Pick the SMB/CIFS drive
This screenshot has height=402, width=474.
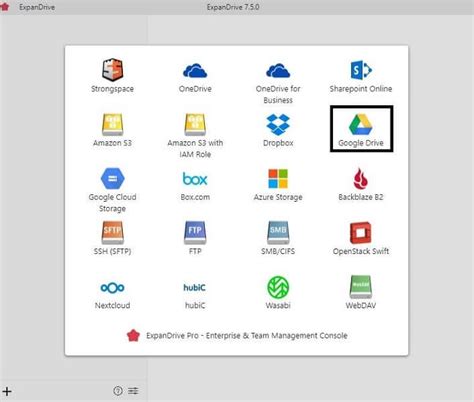coord(278,239)
